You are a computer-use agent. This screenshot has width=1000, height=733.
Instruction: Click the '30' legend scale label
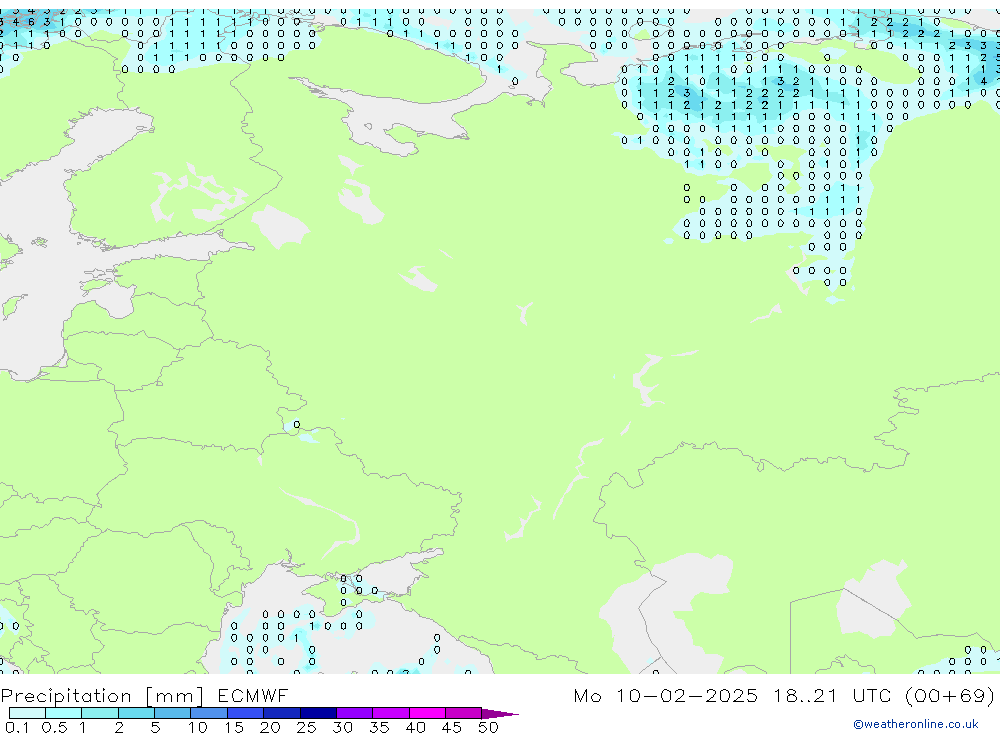(x=342, y=727)
